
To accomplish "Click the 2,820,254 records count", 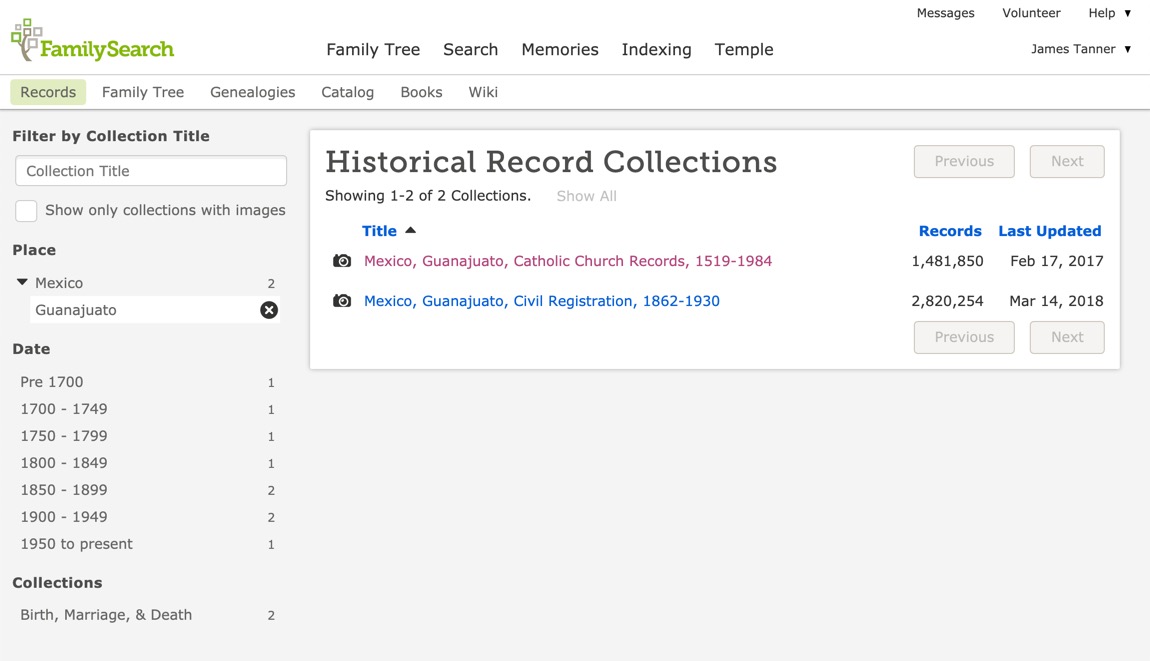I will coord(947,301).
